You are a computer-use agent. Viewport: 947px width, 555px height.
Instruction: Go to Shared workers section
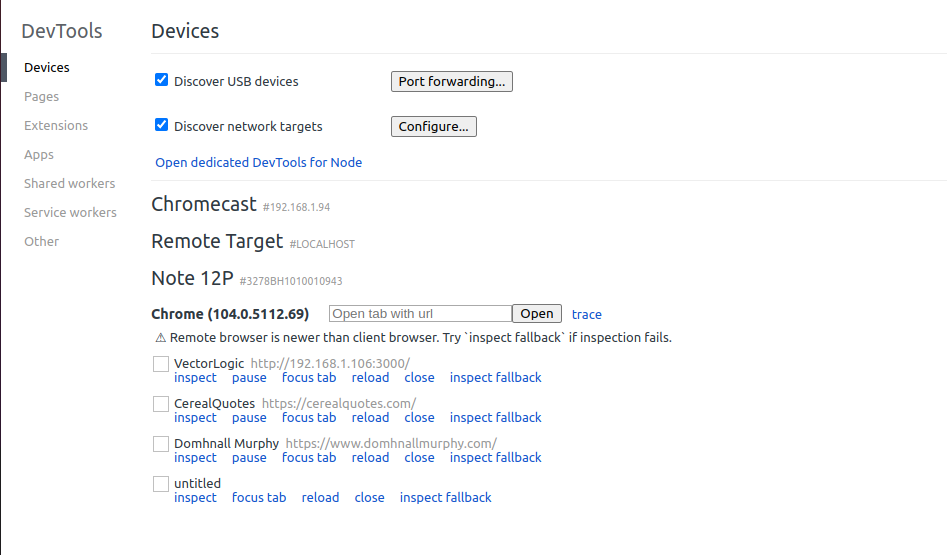click(x=69, y=184)
